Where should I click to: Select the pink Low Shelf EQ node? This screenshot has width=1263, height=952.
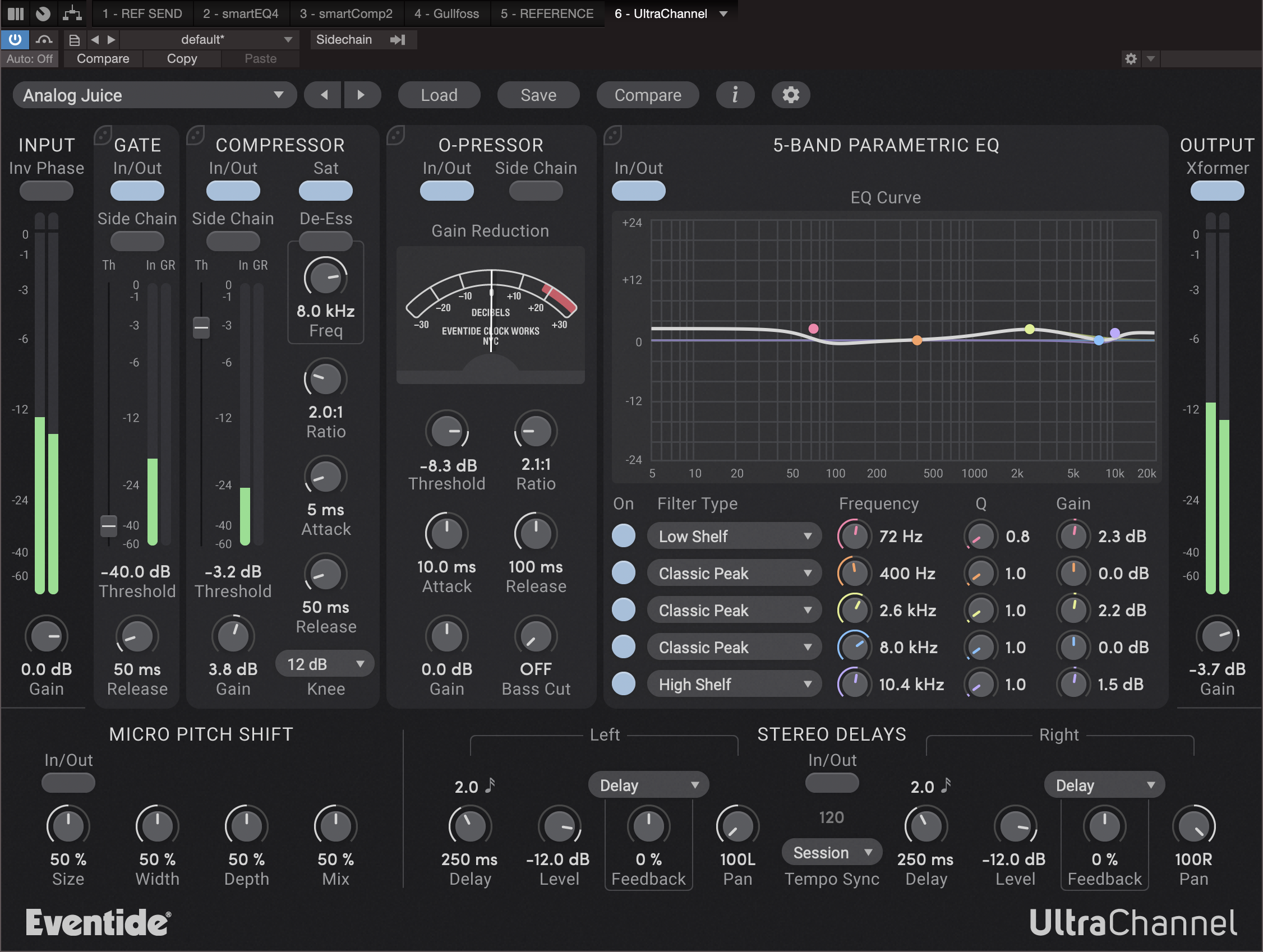(813, 328)
